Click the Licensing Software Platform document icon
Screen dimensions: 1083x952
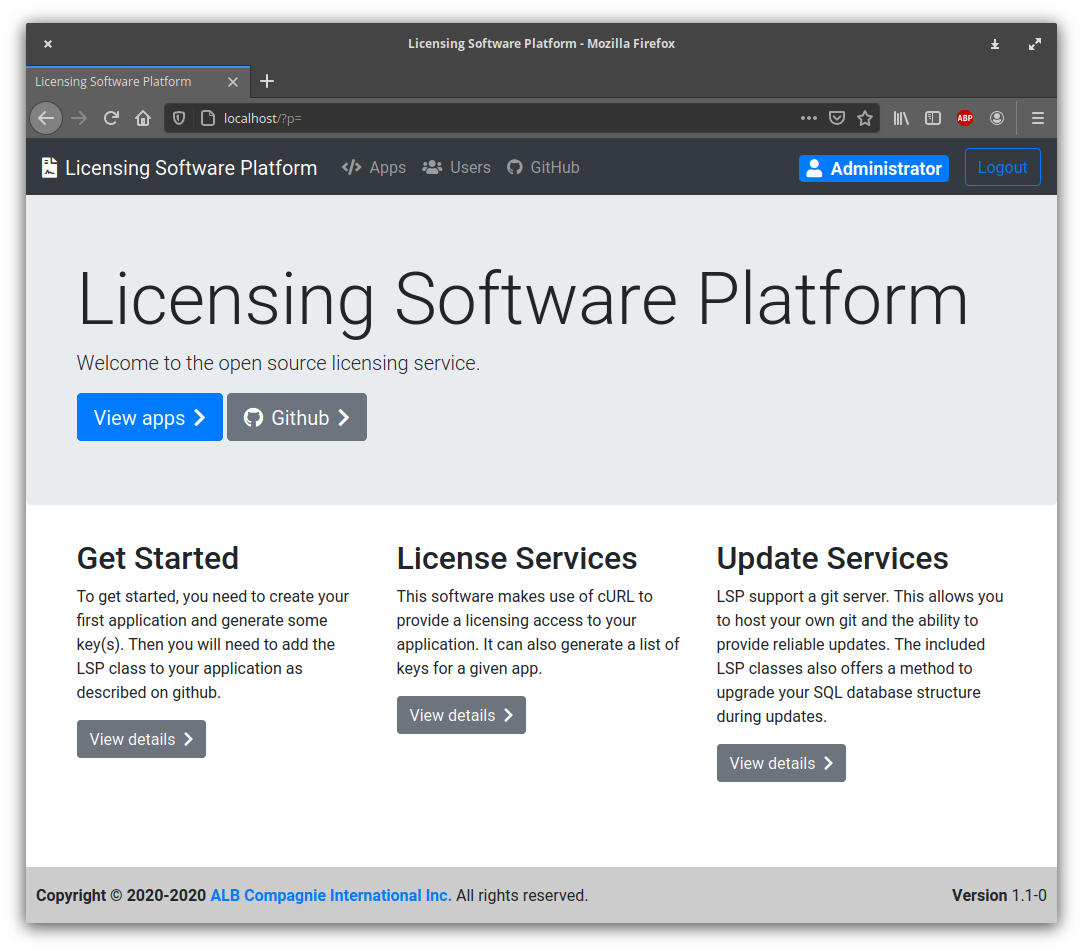48,167
